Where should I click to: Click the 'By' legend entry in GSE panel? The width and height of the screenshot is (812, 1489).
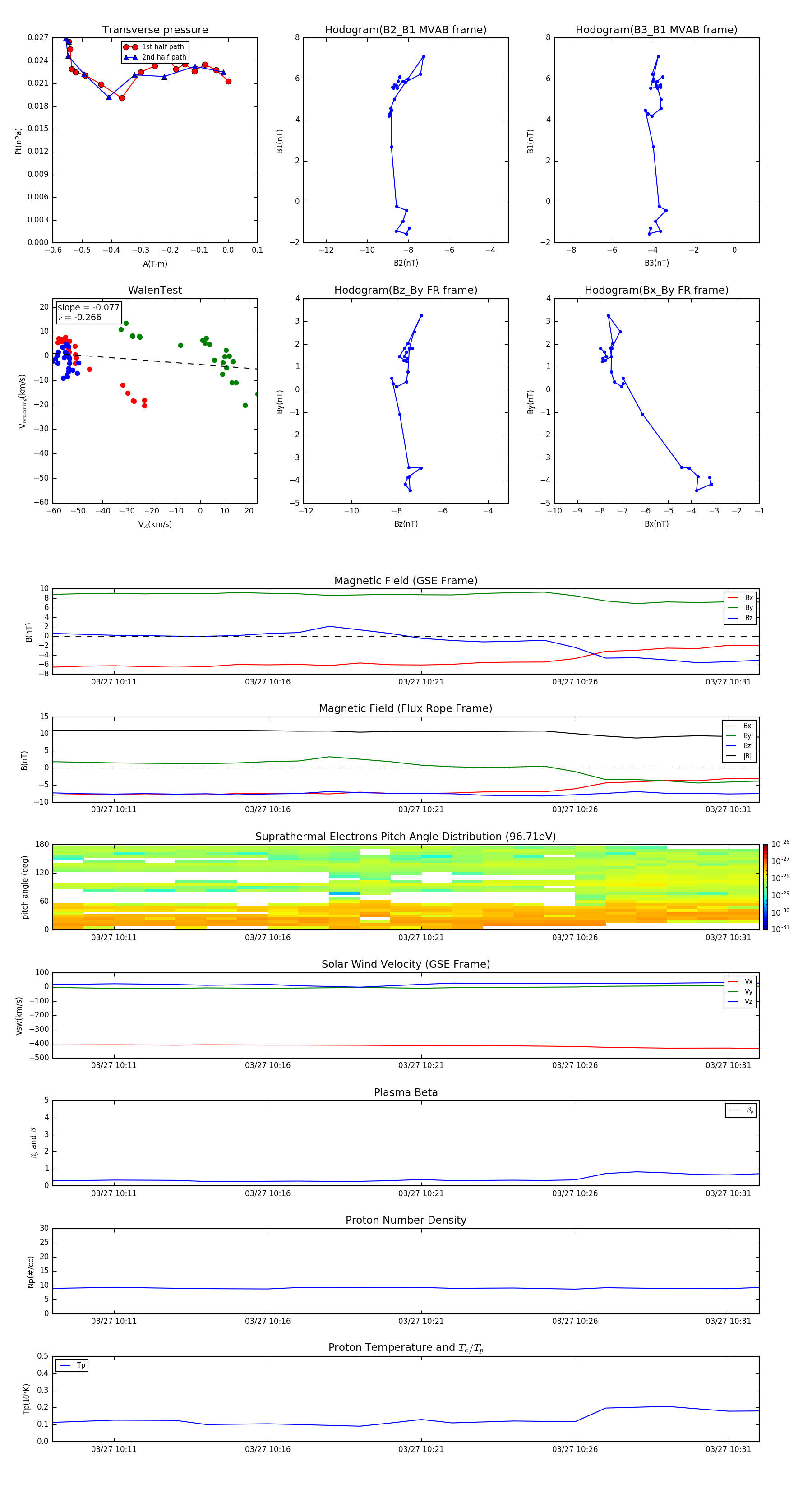tap(740, 607)
